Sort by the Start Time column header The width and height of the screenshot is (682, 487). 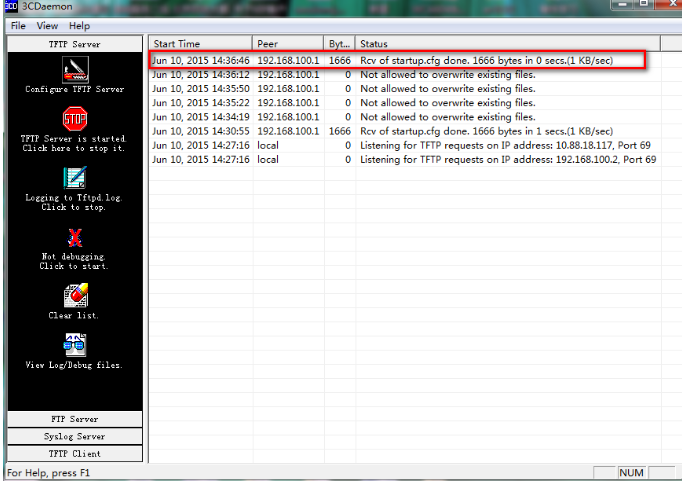coord(201,43)
